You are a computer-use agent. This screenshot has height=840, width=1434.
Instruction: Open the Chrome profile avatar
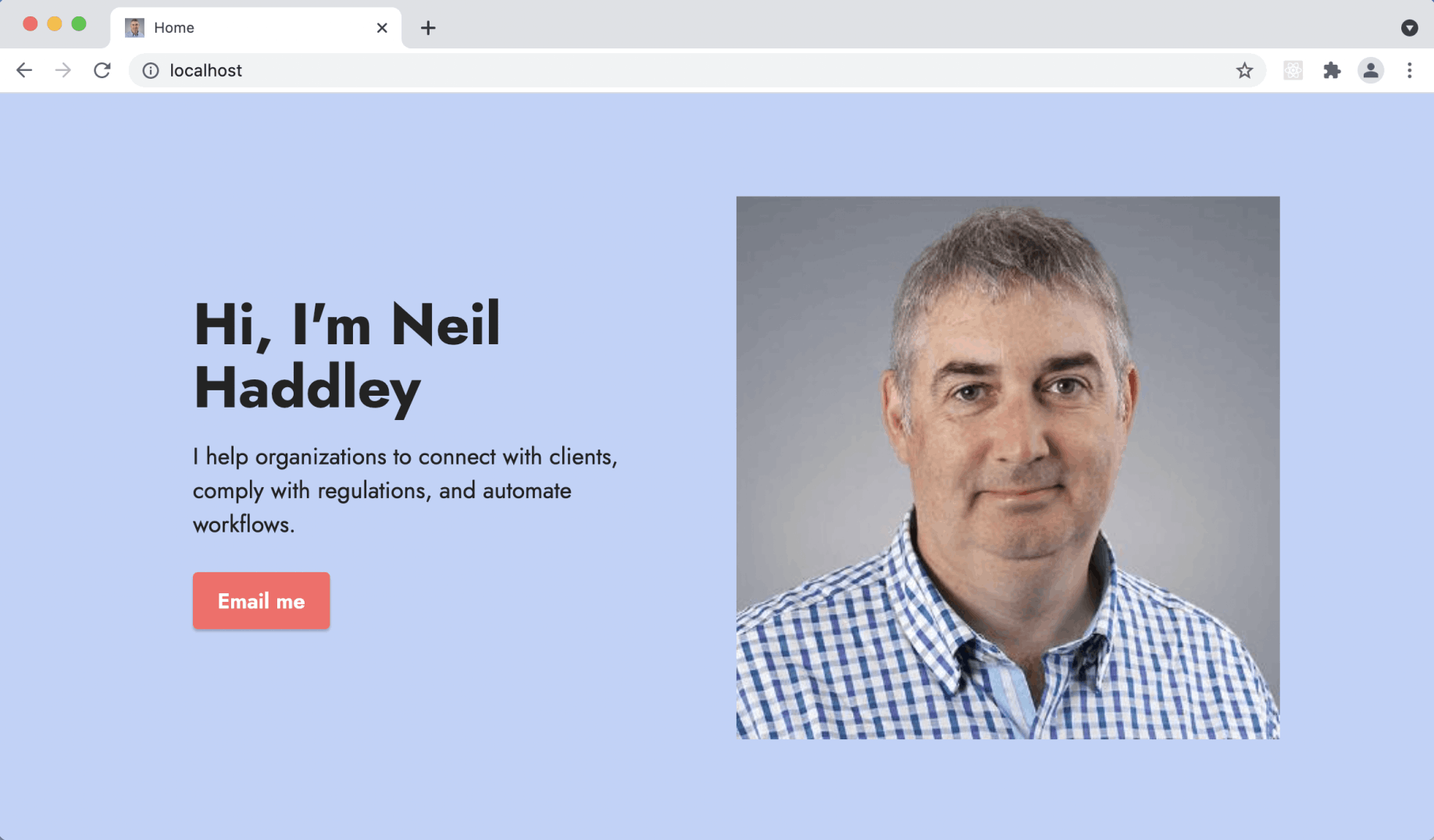point(1371,70)
